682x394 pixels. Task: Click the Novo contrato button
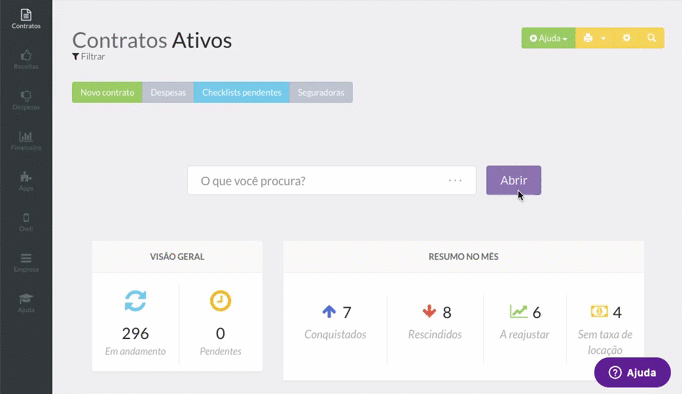[x=107, y=92]
